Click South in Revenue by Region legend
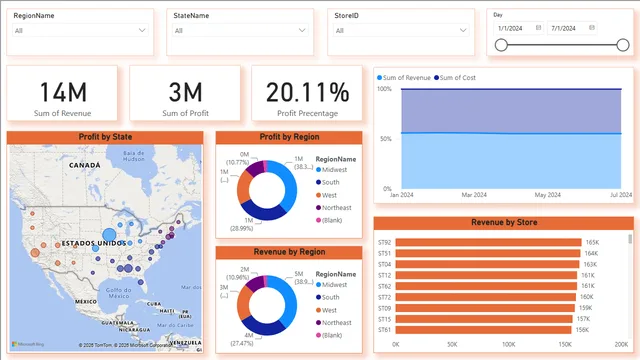The width and height of the screenshot is (640, 360). [328, 298]
